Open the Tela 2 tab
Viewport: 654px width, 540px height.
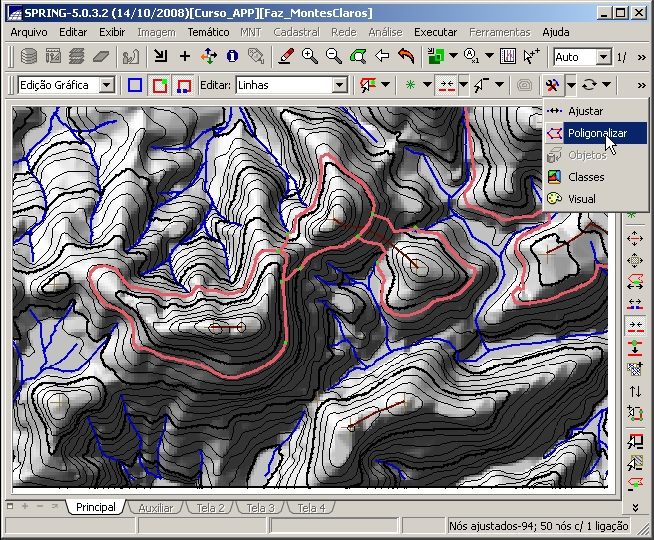point(210,508)
